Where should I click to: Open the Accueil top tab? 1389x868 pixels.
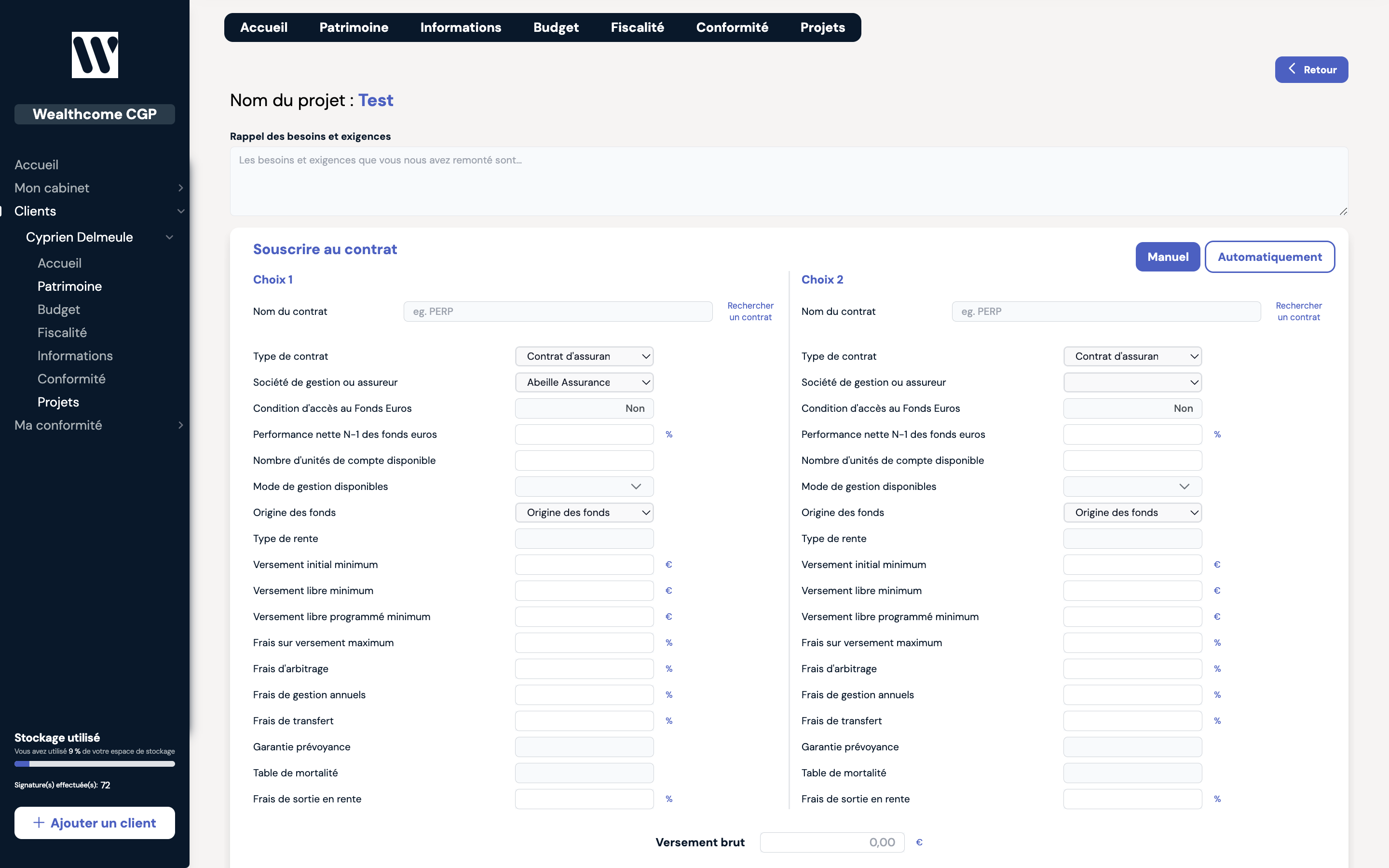click(263, 27)
